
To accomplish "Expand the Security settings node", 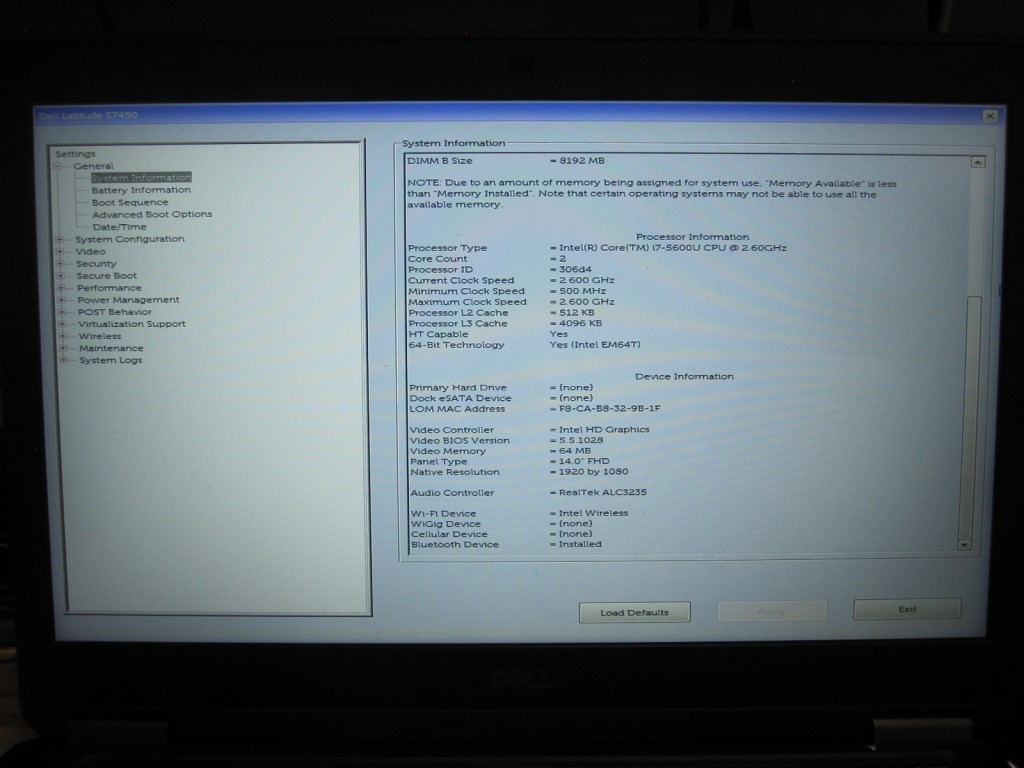I will click(x=60, y=264).
